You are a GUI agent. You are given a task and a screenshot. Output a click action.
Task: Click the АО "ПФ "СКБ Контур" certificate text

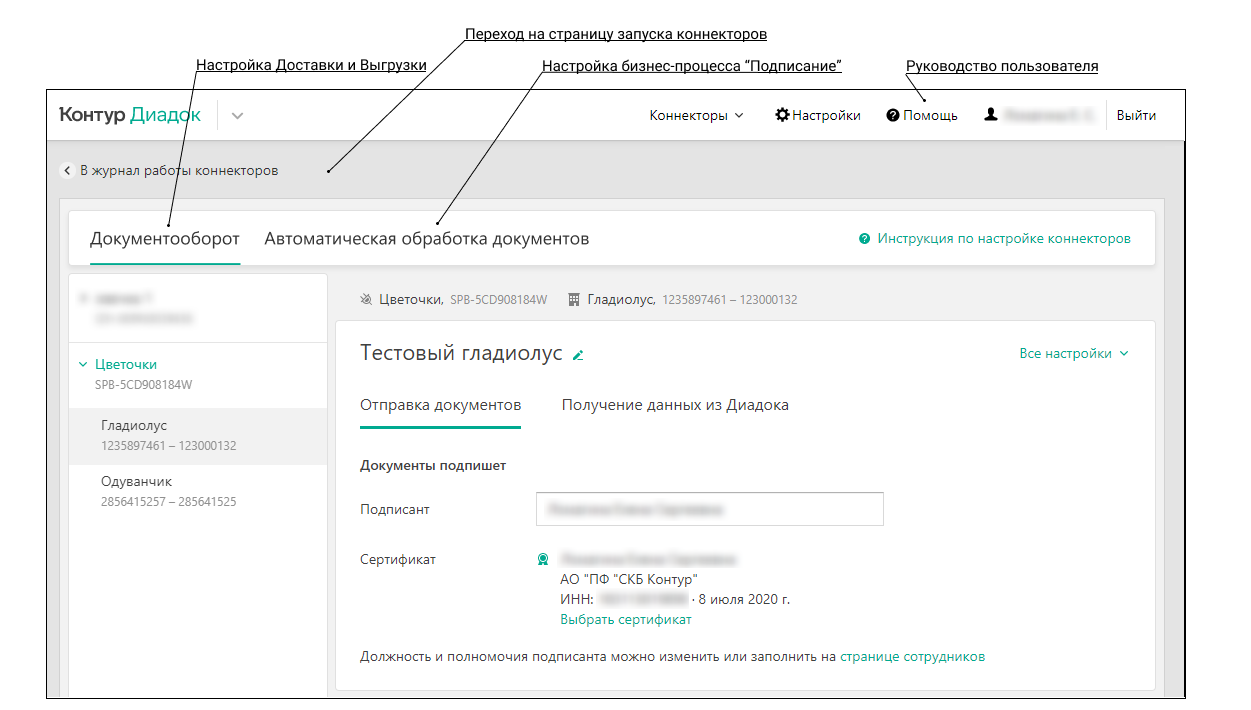[629, 579]
